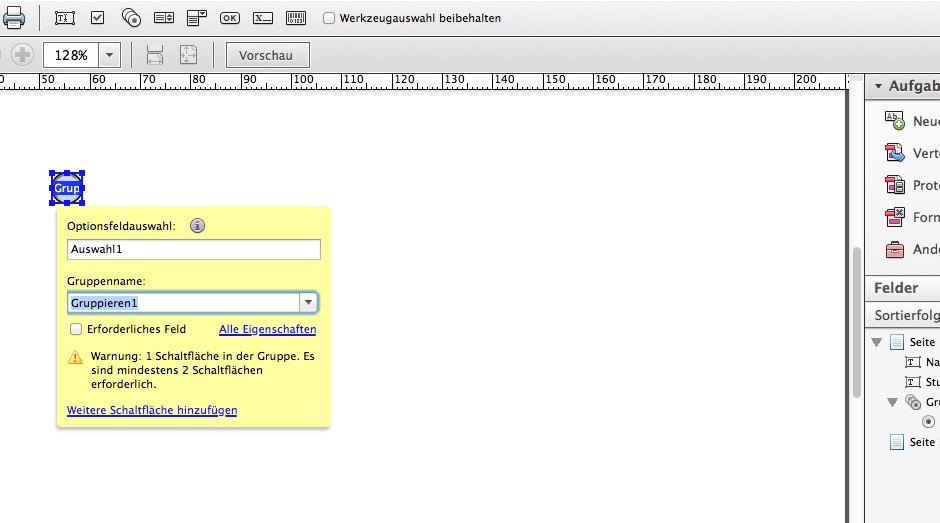940x523 pixels.
Task: Select the OK button field tool
Action: (230, 18)
